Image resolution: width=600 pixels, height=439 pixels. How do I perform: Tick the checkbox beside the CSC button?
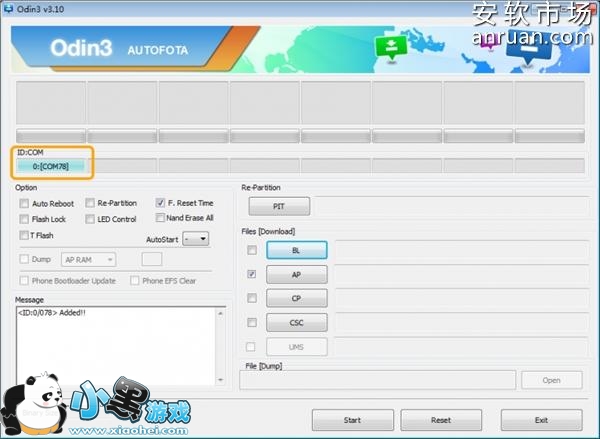pos(252,322)
